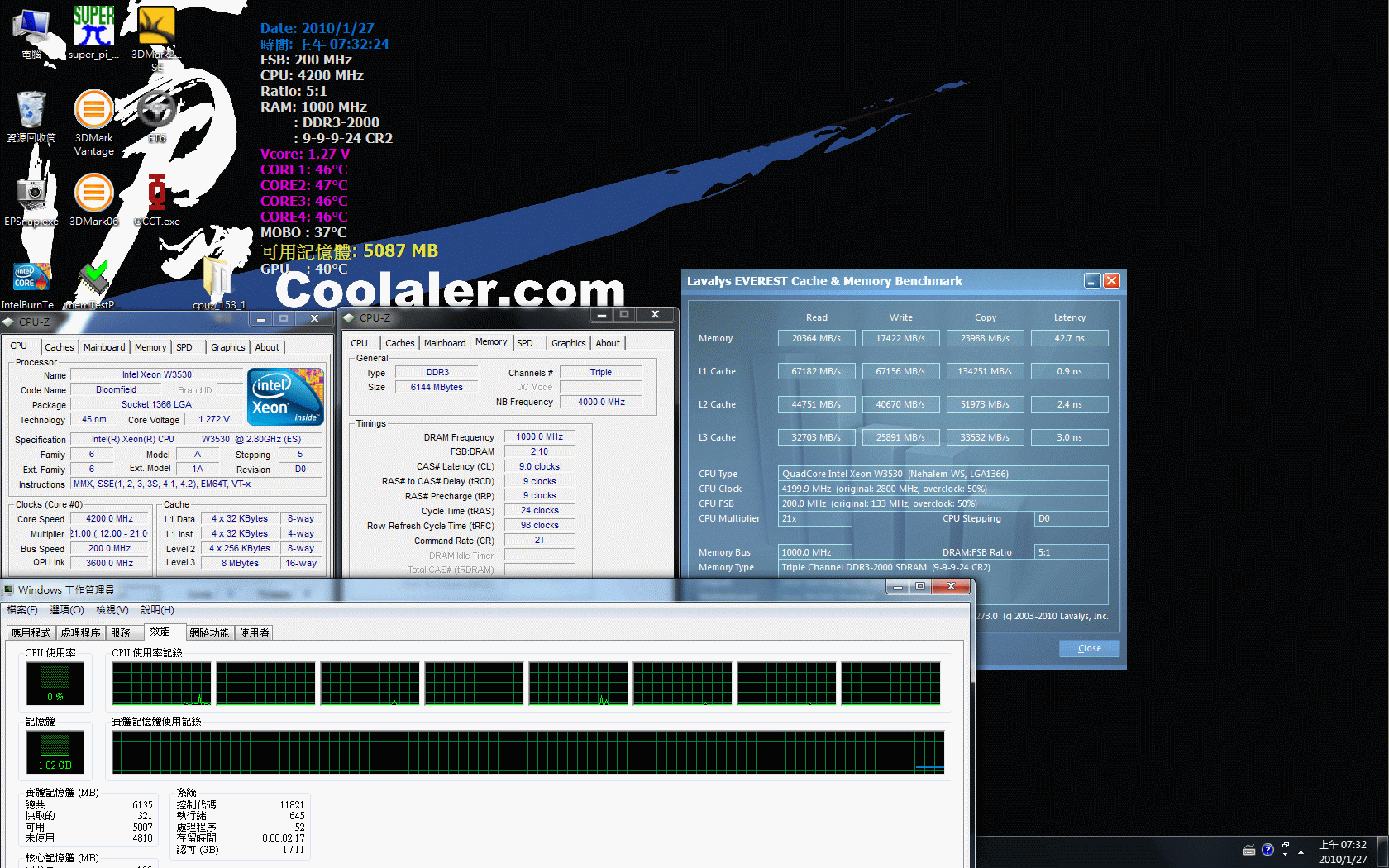Launch the super_pi desktop shortcut
Viewport: 1389px width, 868px height.
[93, 33]
